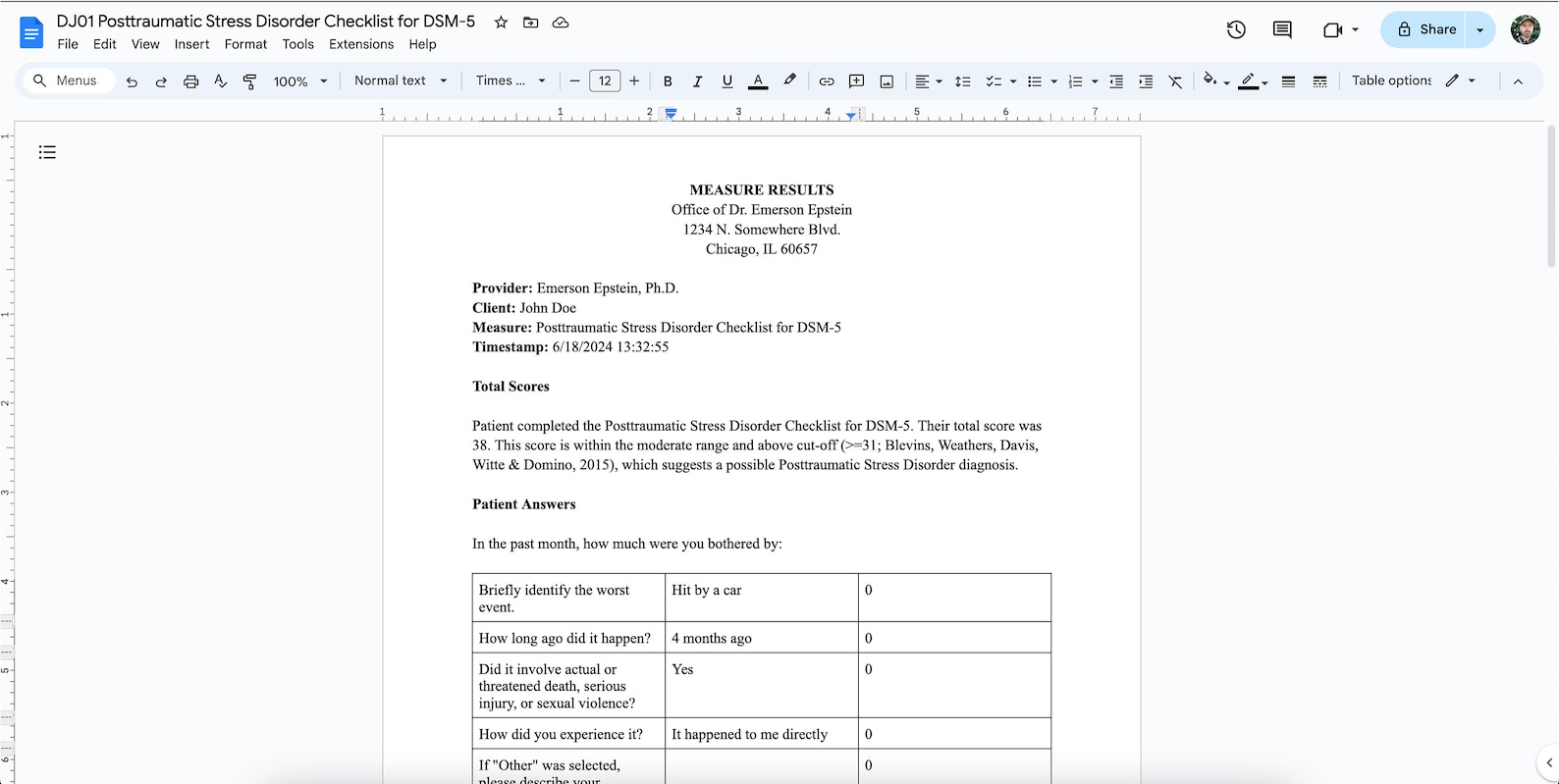Screen dimensions: 1559x784
Task: Click the "It happened to me directly" cell
Action: [761, 734]
